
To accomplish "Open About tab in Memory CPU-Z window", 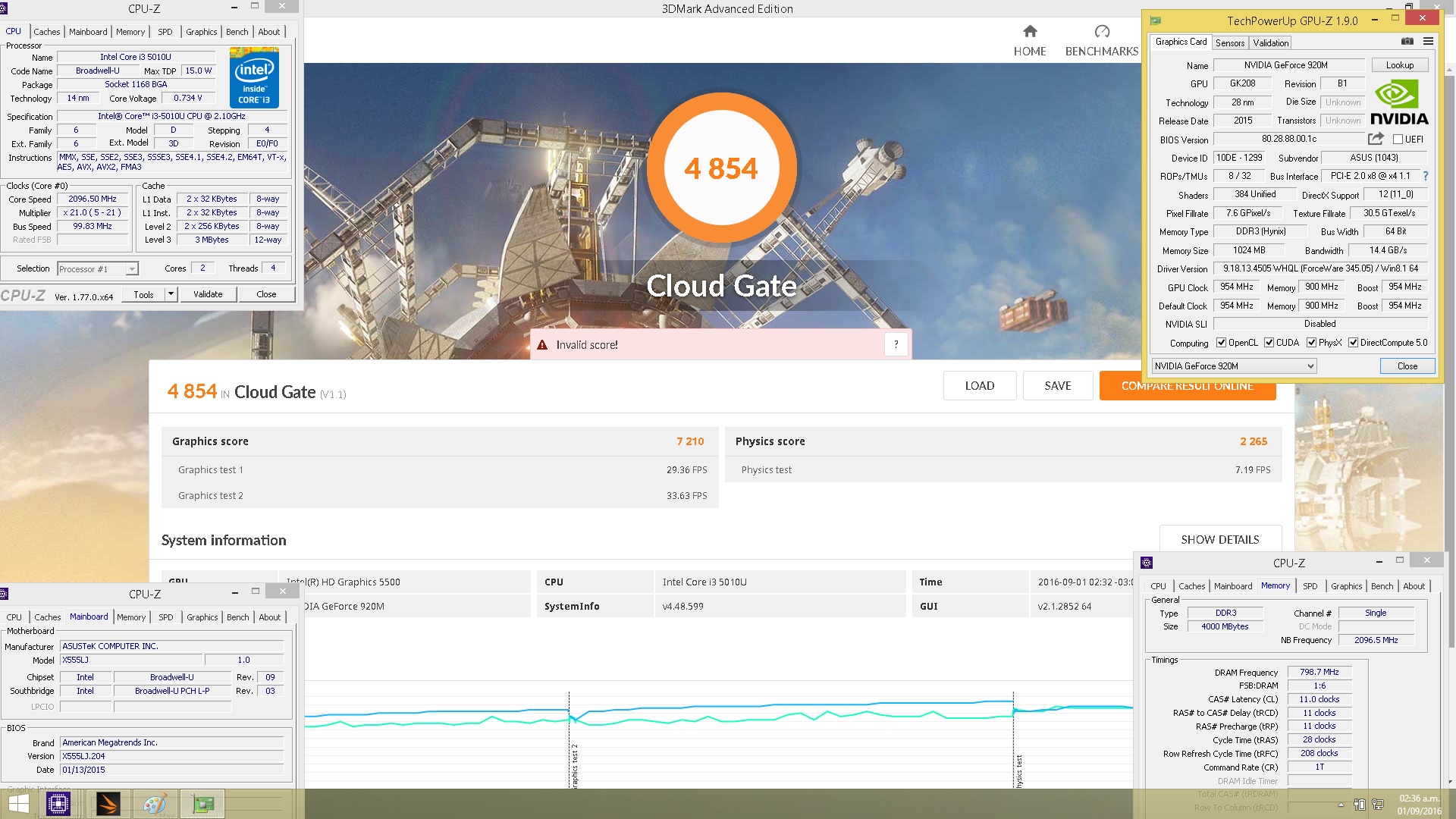I will click(1414, 586).
